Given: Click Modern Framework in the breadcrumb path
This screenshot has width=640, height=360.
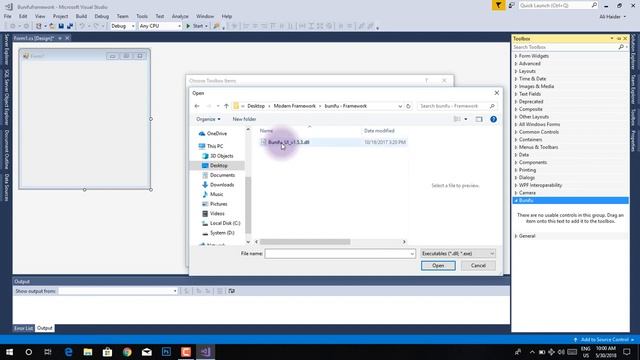Looking at the screenshot, I should coord(295,106).
